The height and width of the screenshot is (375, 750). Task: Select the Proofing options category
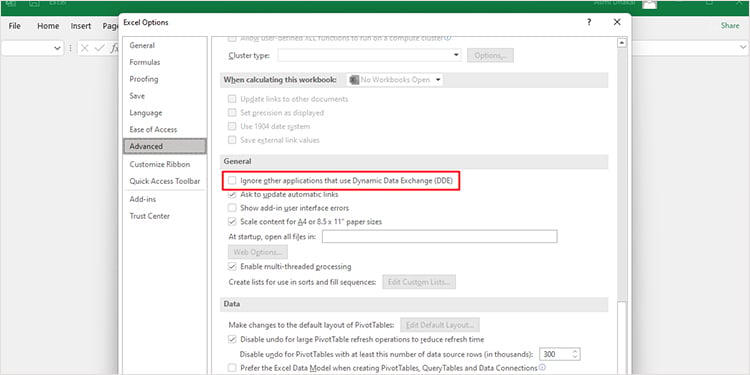144,79
